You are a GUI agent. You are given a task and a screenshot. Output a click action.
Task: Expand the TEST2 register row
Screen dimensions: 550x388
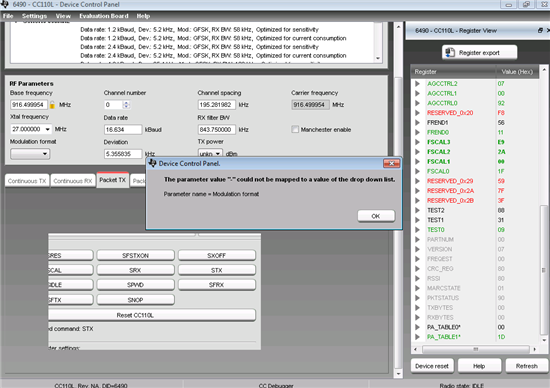(x=417, y=210)
